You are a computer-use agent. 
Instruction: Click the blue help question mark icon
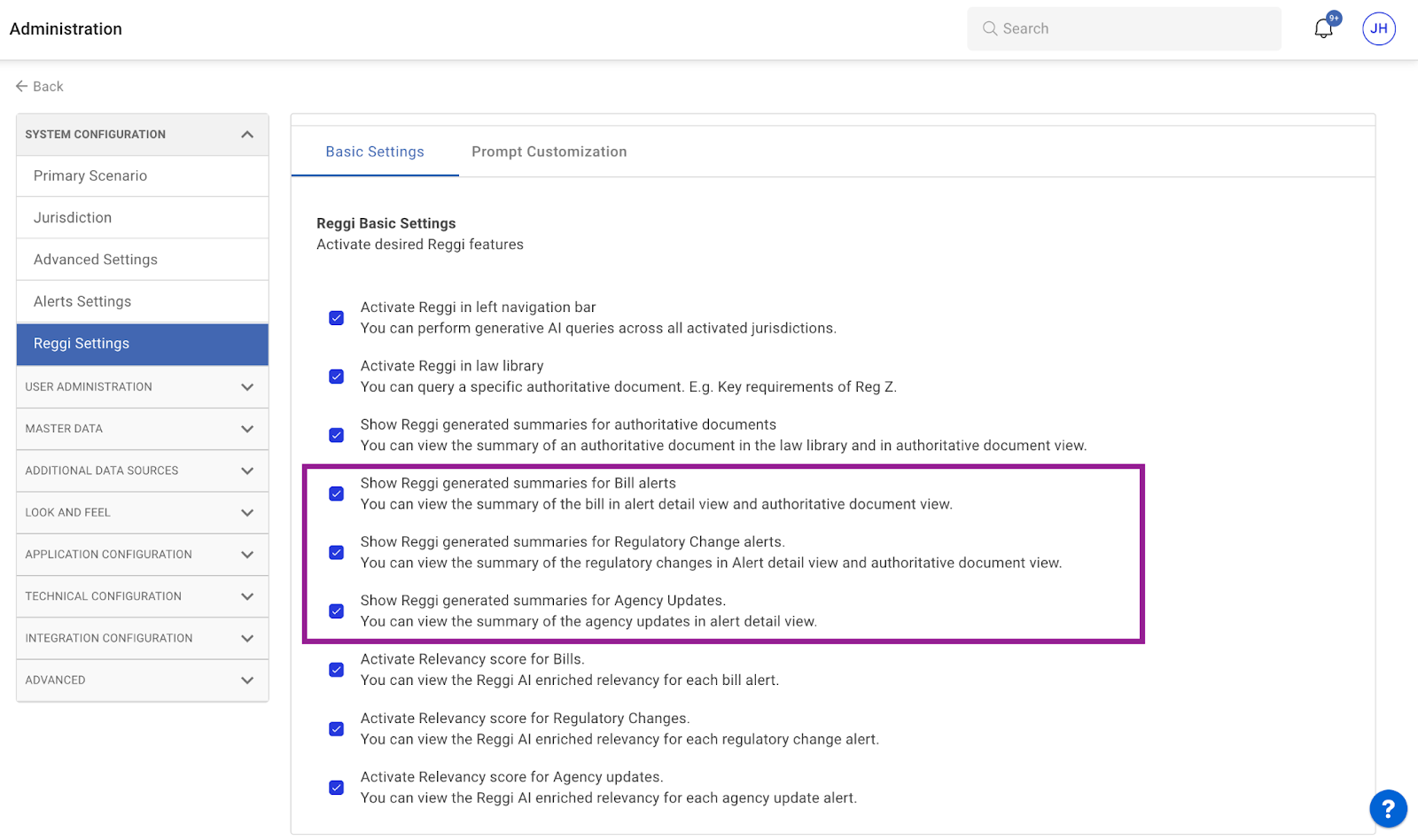pyautogui.click(x=1387, y=808)
